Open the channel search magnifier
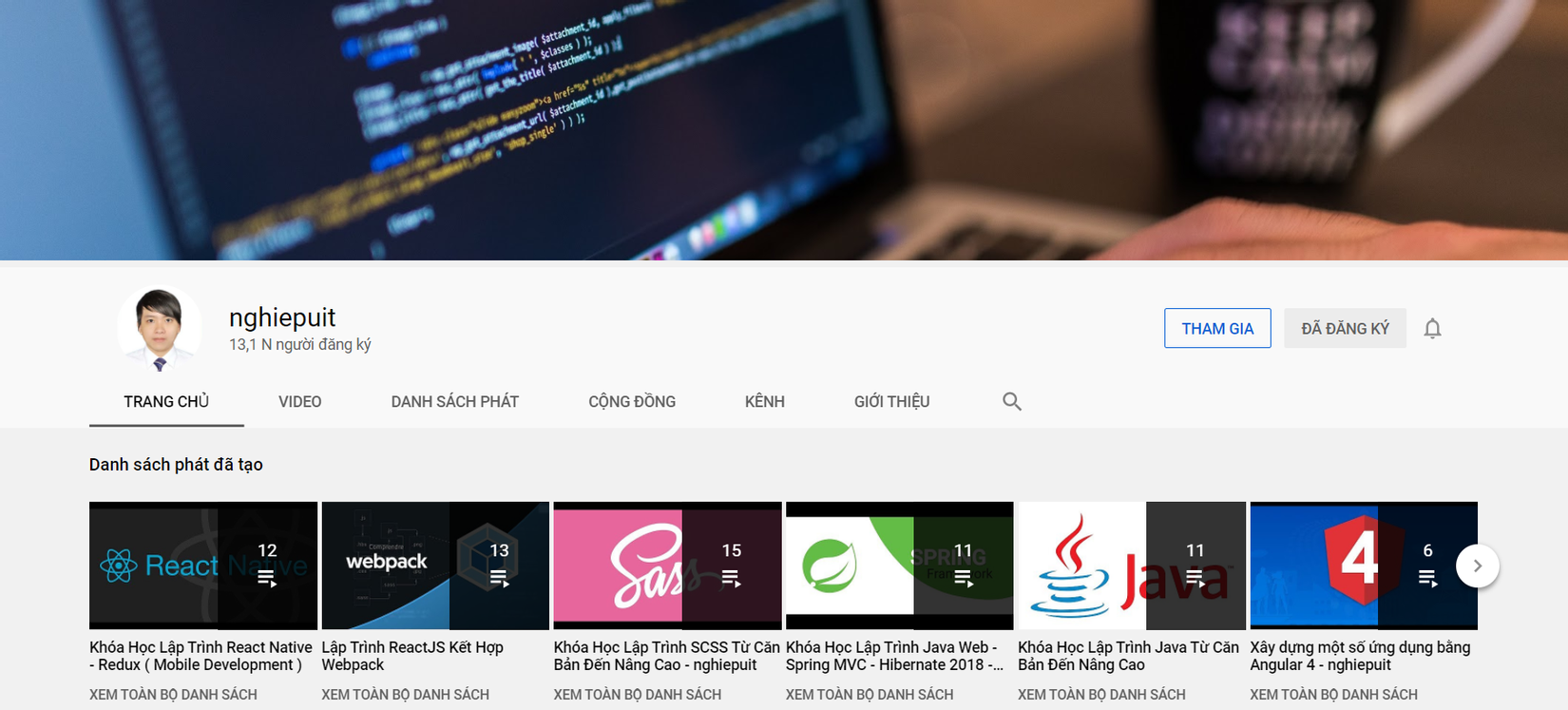This screenshot has height=710, width=1568. coord(1012,401)
